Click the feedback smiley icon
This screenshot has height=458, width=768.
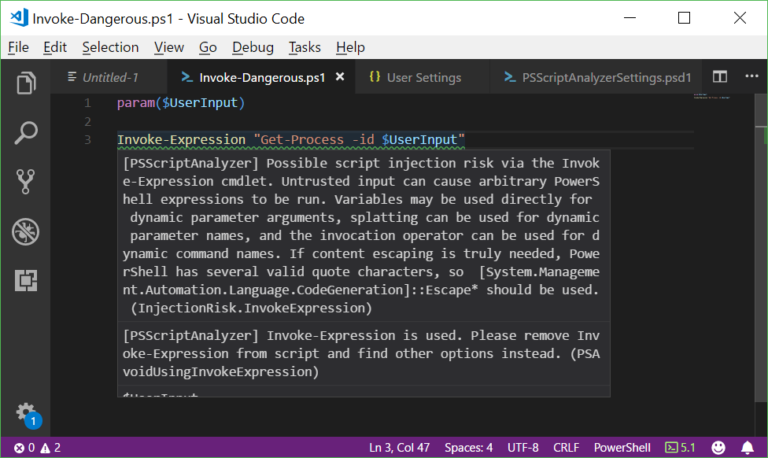coord(718,447)
